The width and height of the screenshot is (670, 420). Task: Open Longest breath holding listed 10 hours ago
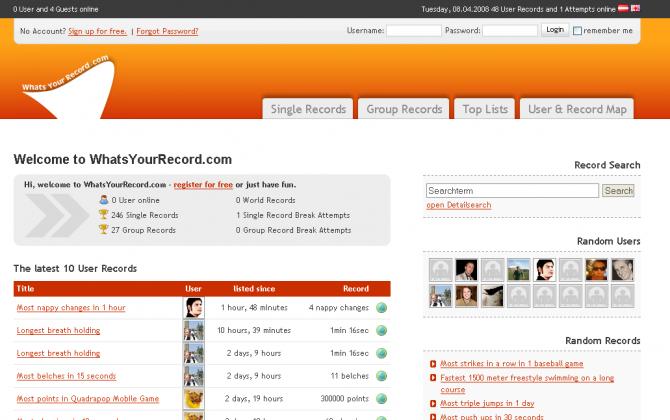point(58,330)
